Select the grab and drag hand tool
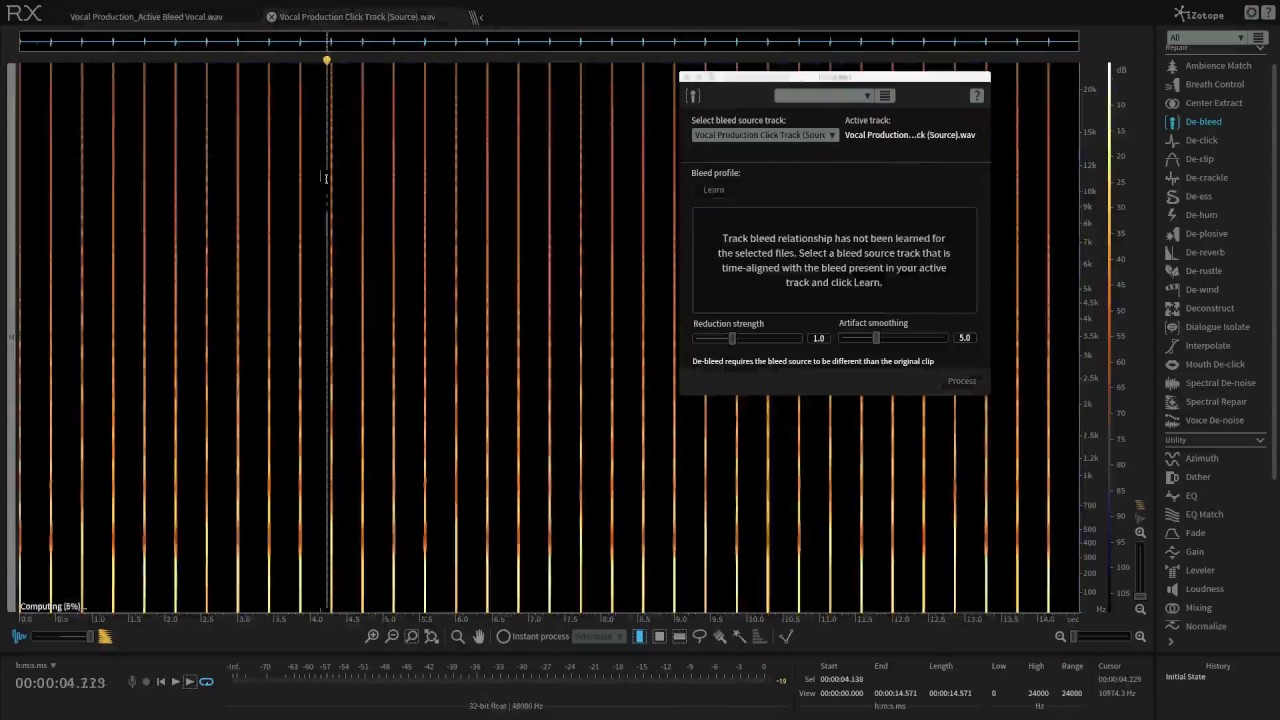 [478, 636]
